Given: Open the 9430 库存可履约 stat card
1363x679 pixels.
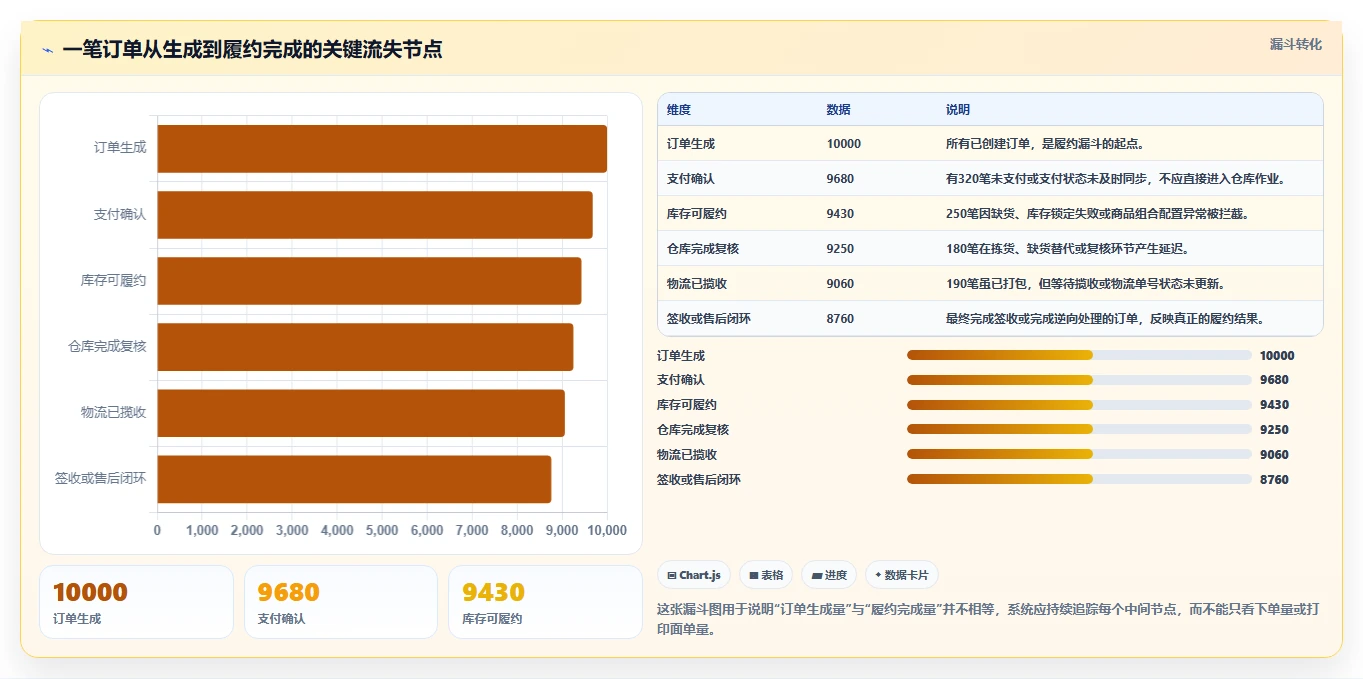Looking at the screenshot, I should pyautogui.click(x=545, y=602).
